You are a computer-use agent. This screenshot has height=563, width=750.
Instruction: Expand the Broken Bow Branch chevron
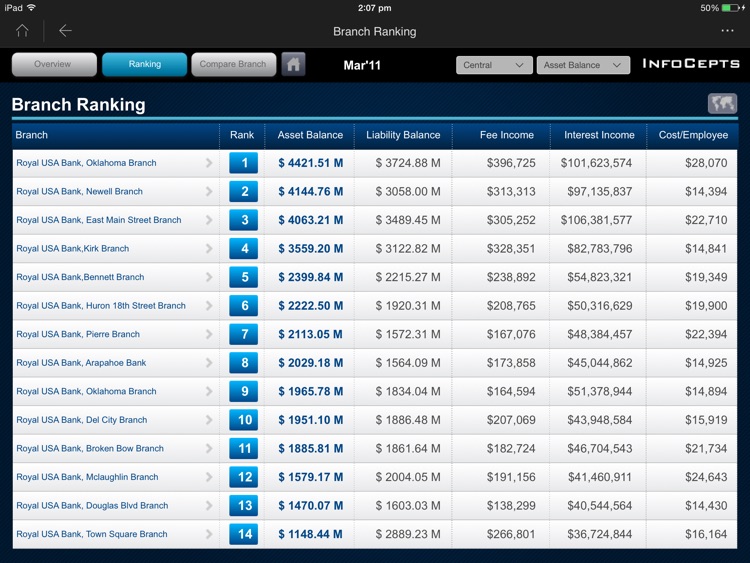pyautogui.click(x=209, y=448)
